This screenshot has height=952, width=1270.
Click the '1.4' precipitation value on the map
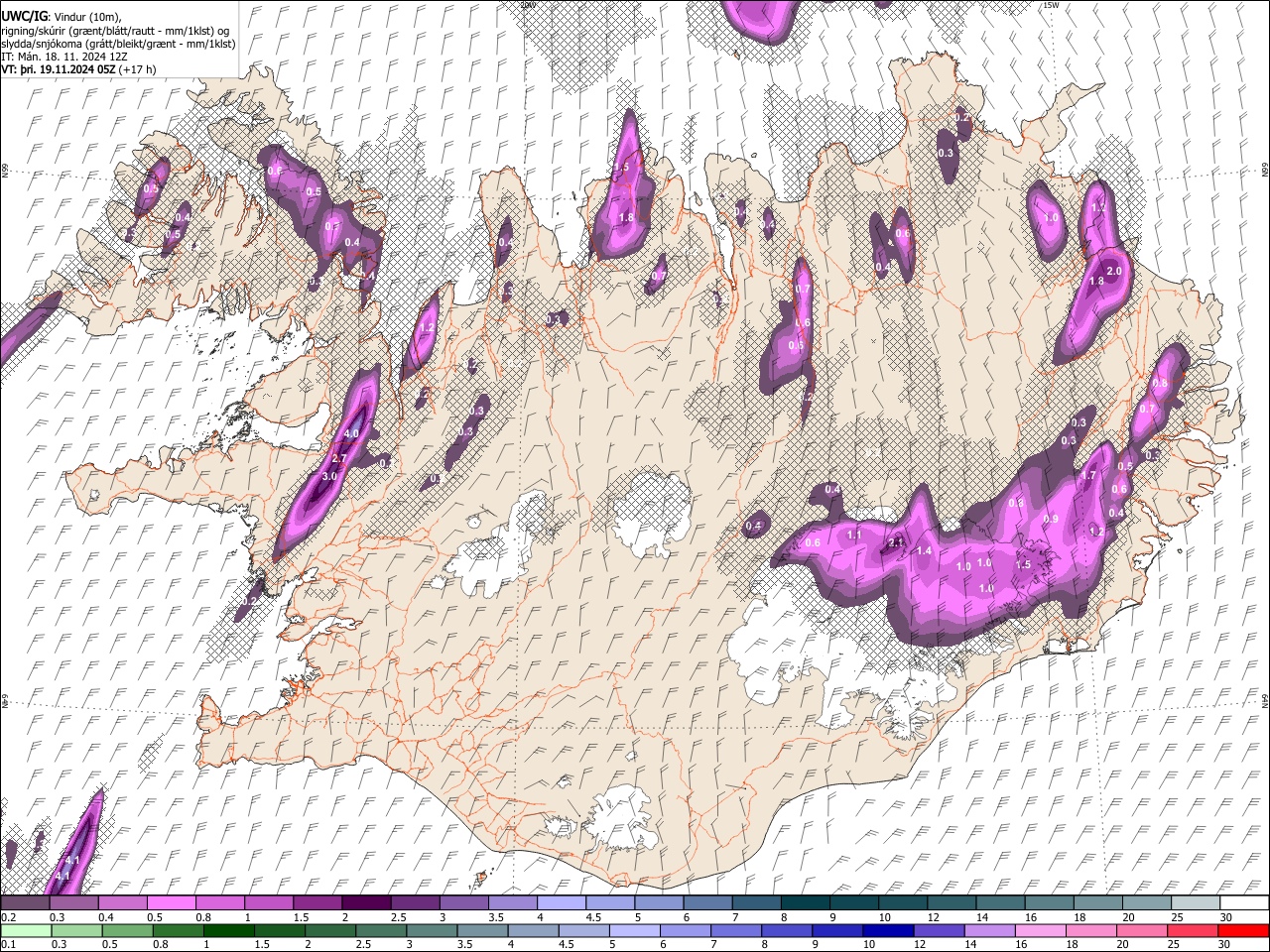pos(924,550)
